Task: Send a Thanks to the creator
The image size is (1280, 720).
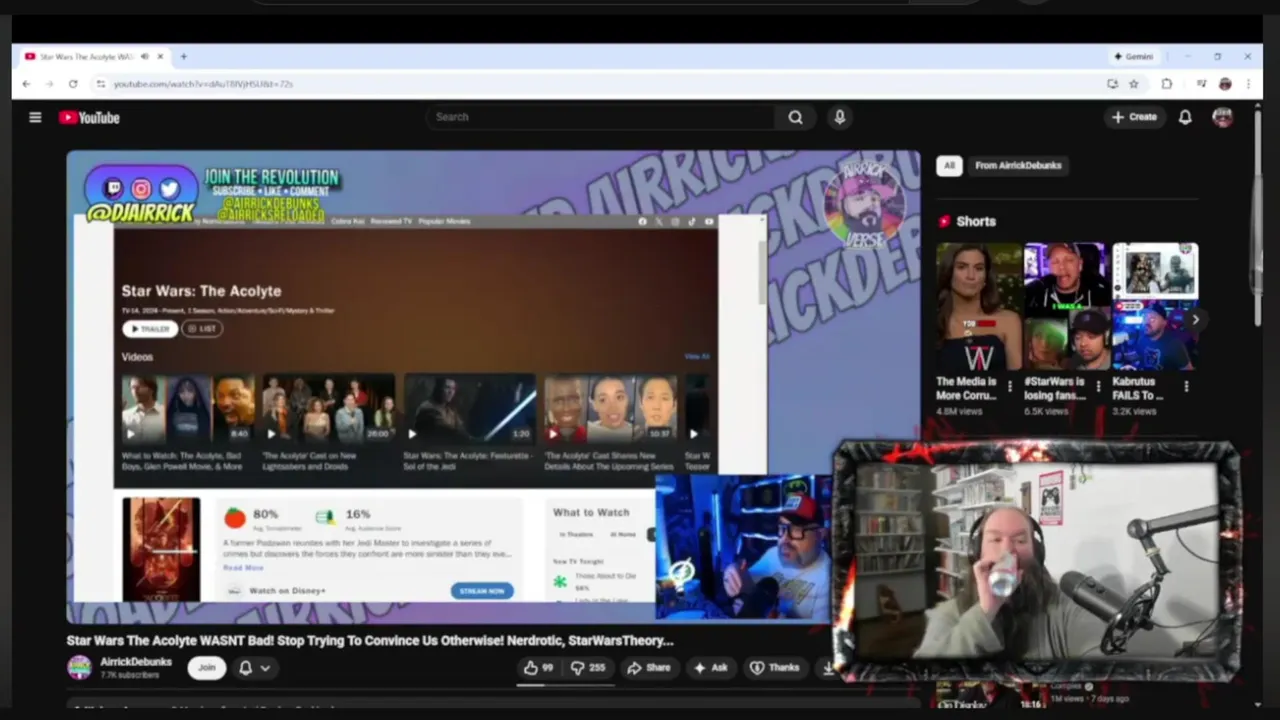Action: pos(775,668)
